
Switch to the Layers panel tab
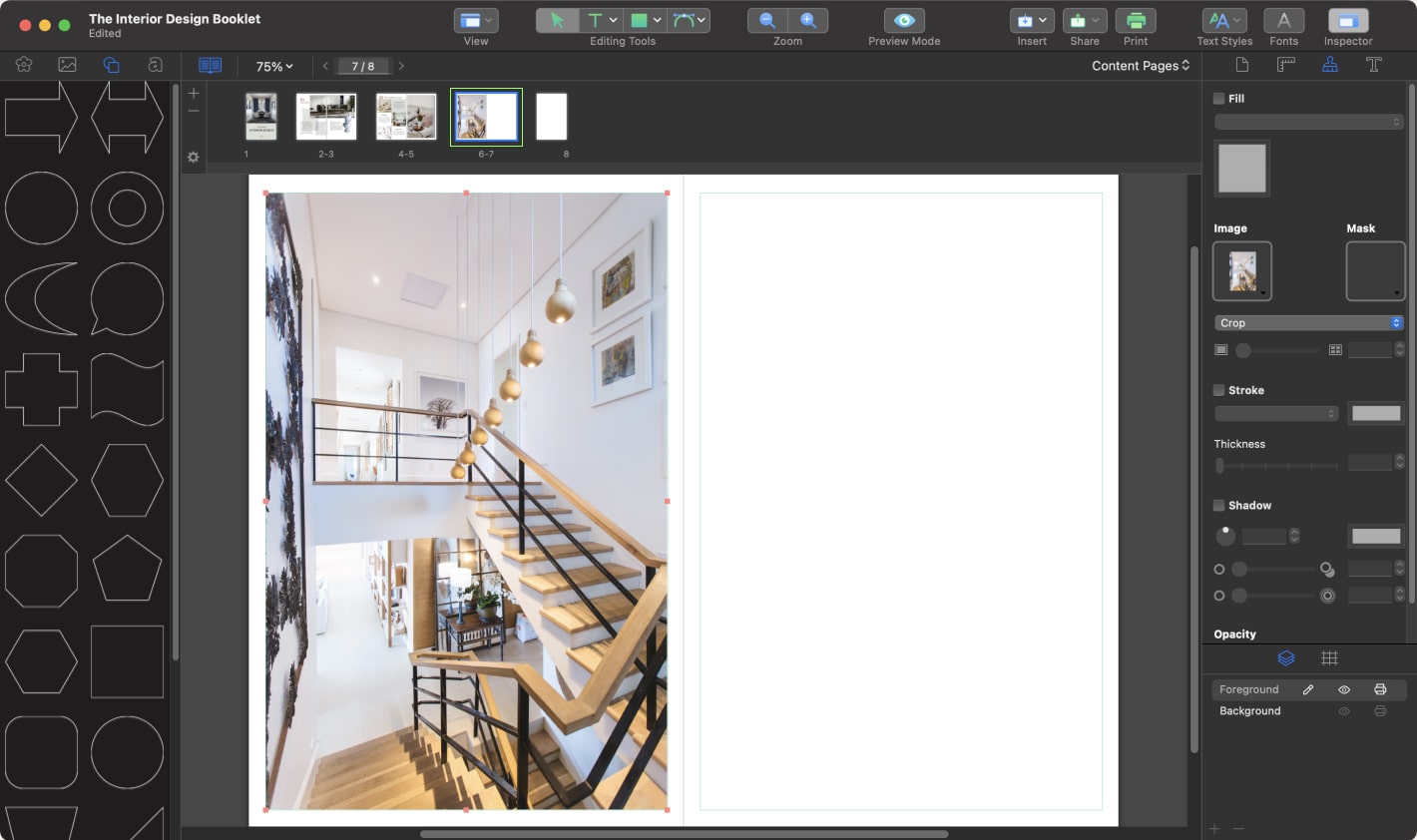pyautogui.click(x=1286, y=657)
